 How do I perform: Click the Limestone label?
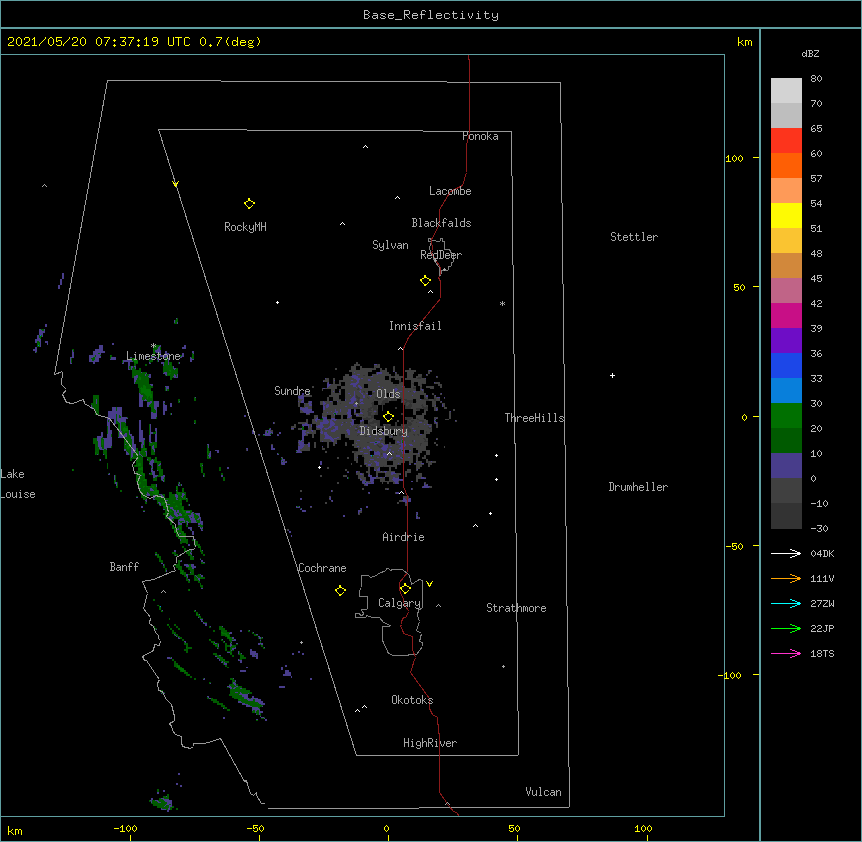[x=153, y=356]
